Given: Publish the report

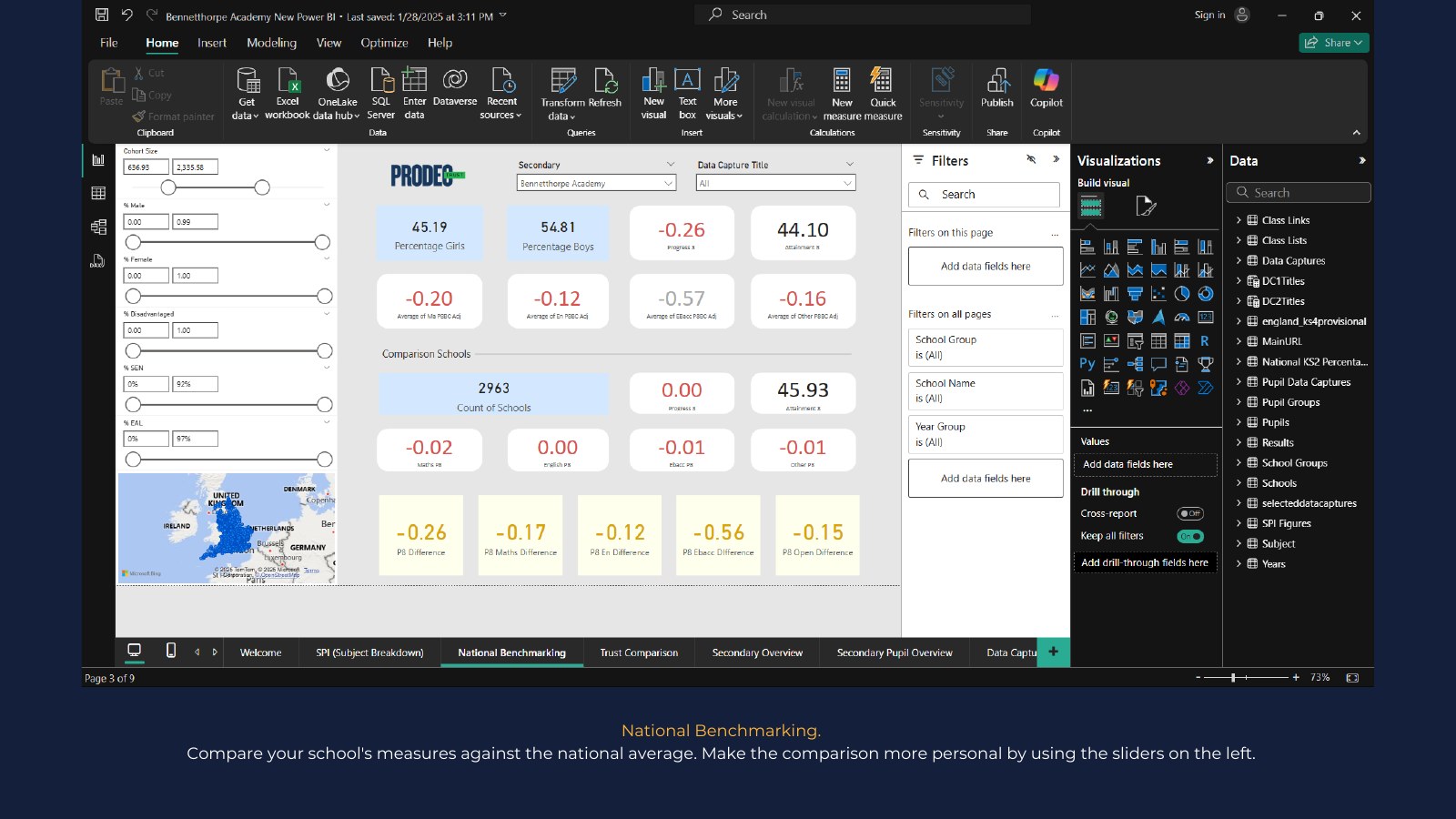Looking at the screenshot, I should point(997,87).
